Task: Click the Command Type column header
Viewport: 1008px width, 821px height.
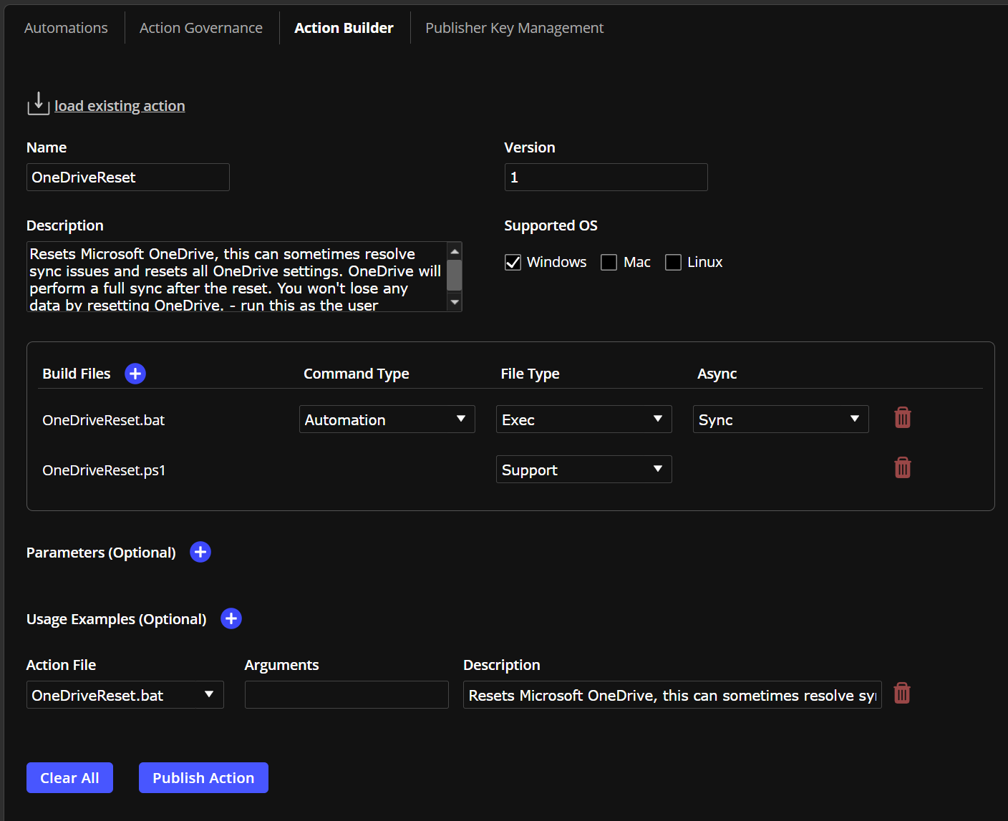Action: [x=356, y=374]
